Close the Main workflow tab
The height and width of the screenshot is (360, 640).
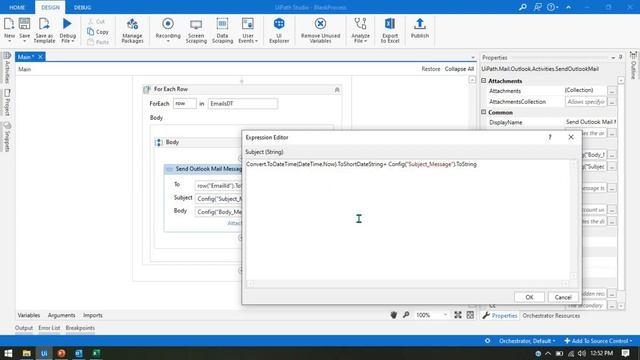click(x=40, y=57)
